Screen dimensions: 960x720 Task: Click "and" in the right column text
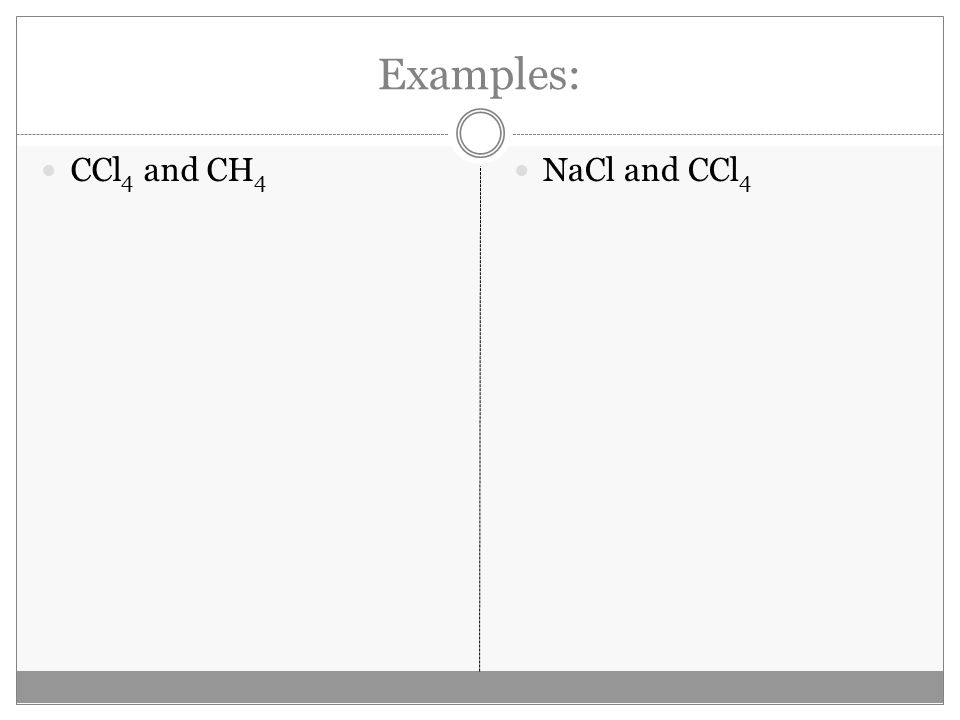click(x=651, y=170)
